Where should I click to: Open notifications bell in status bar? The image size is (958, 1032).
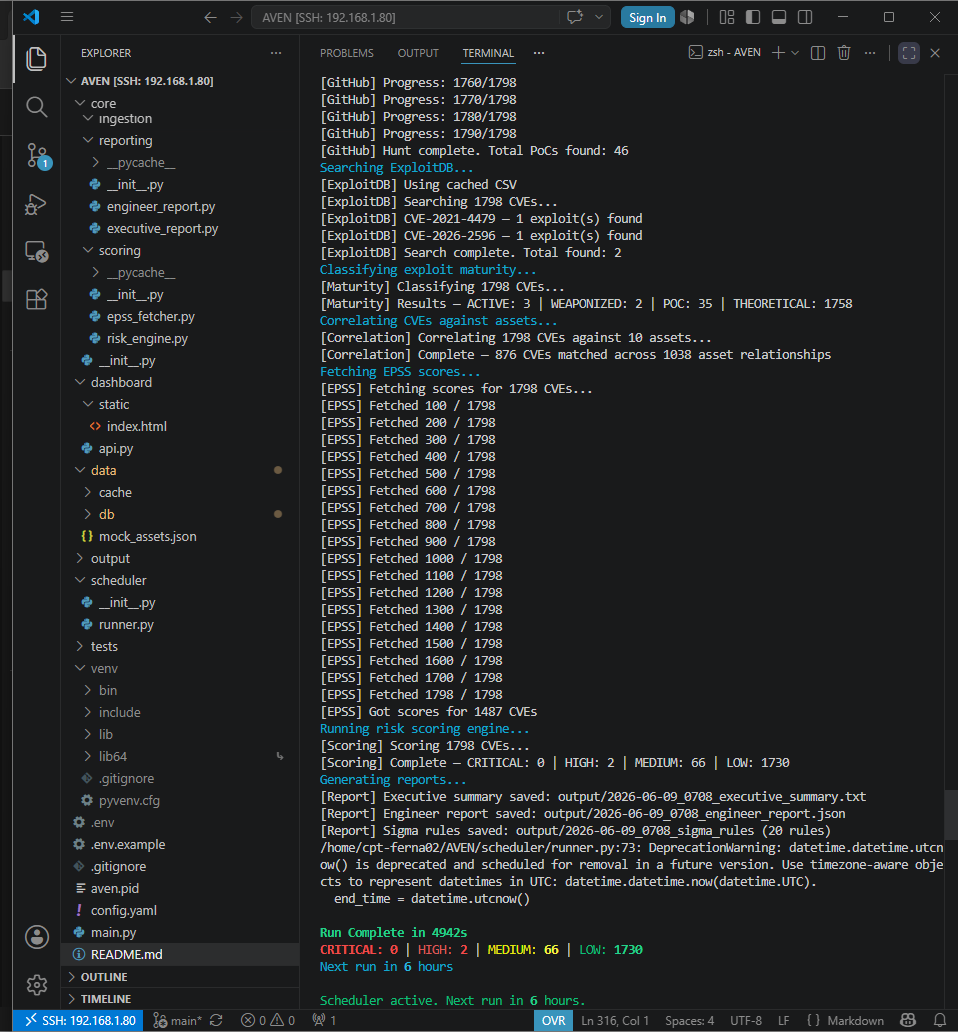pyautogui.click(x=940, y=1021)
